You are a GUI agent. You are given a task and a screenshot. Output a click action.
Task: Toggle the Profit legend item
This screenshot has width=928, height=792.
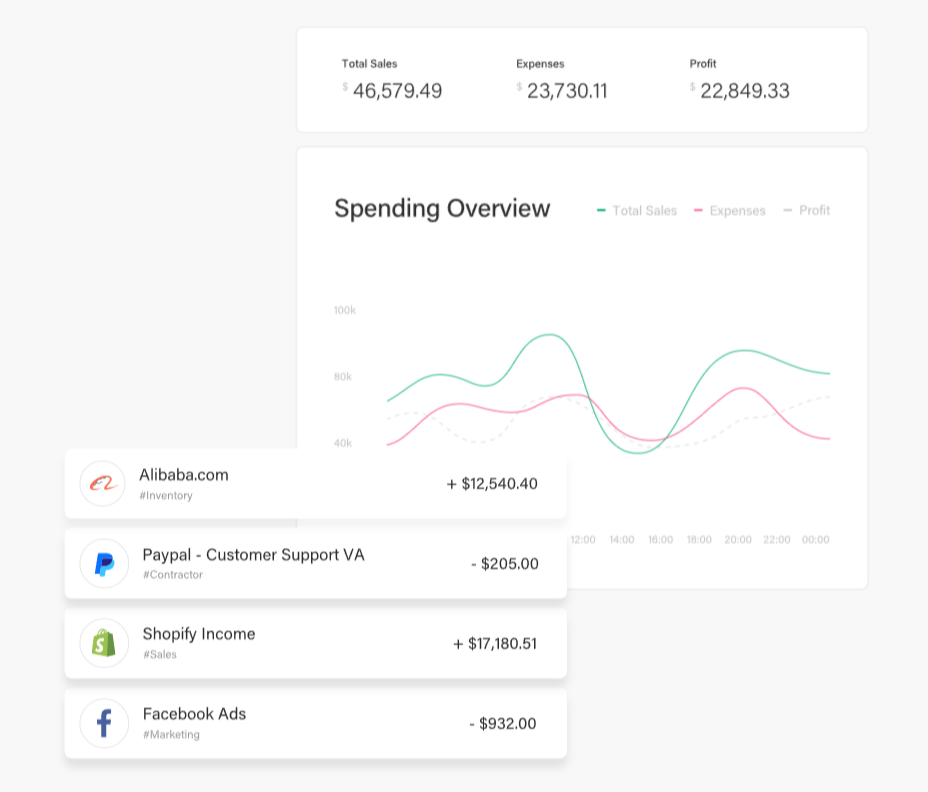click(x=807, y=210)
